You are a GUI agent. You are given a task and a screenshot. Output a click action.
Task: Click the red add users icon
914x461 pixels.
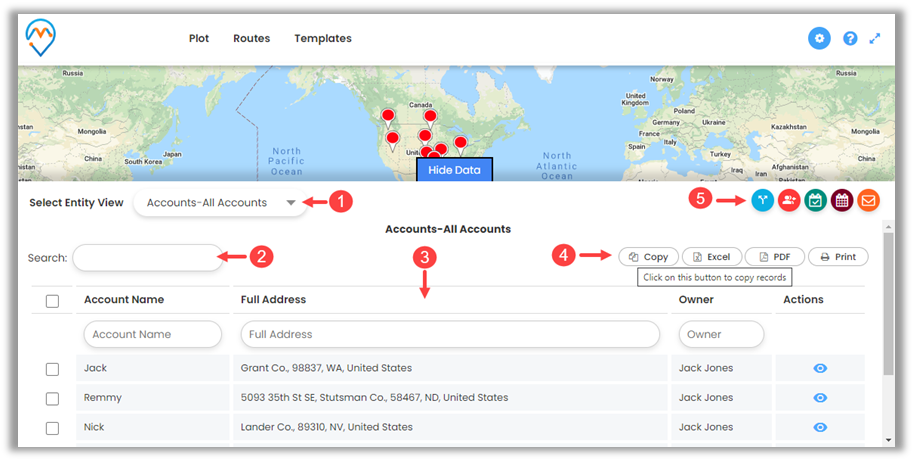click(789, 200)
